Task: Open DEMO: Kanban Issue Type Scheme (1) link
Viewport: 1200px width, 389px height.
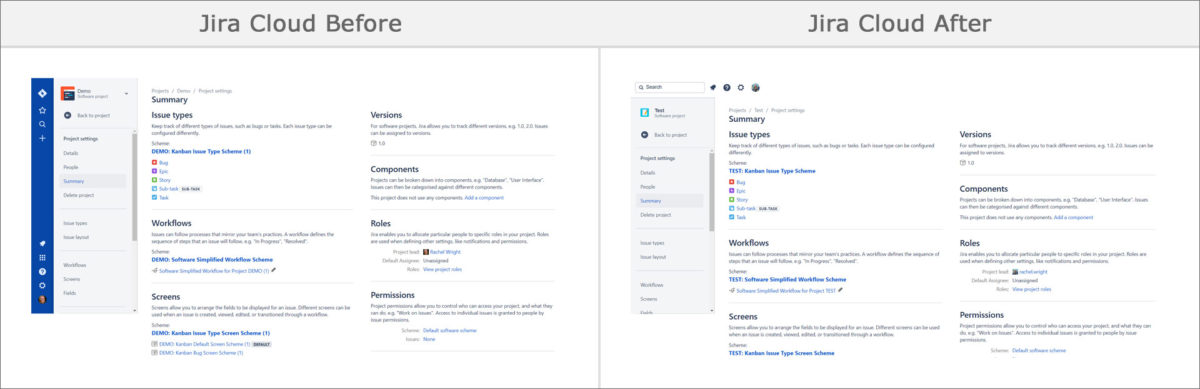Action: 201,151
